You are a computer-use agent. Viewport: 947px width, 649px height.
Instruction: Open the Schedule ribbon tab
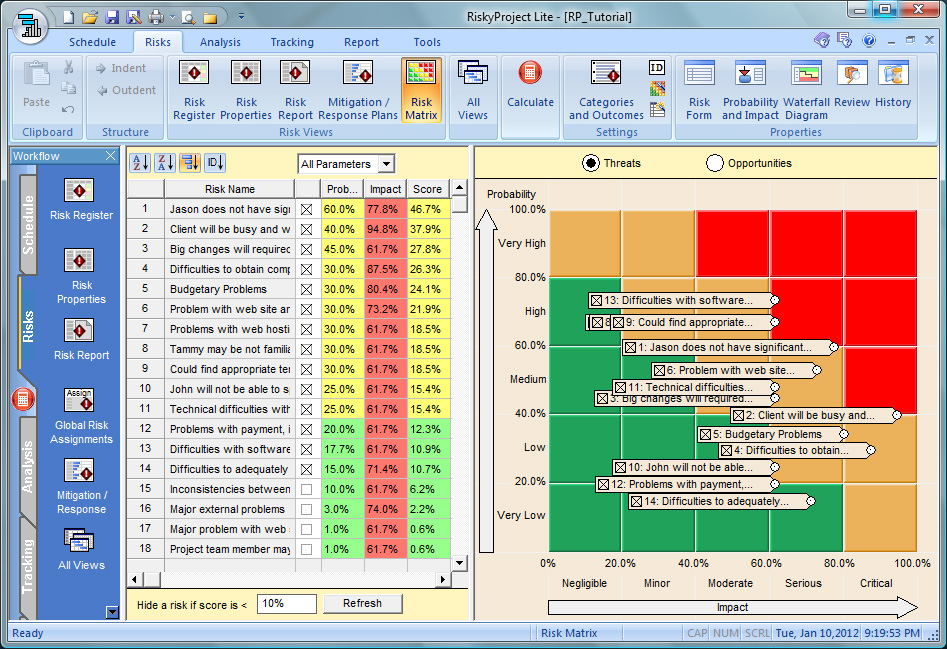92,42
